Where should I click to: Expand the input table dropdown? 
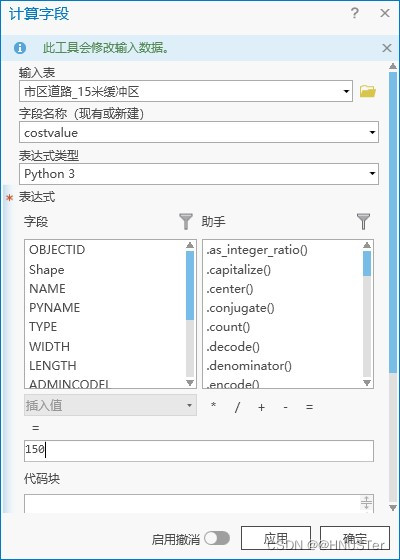346,91
